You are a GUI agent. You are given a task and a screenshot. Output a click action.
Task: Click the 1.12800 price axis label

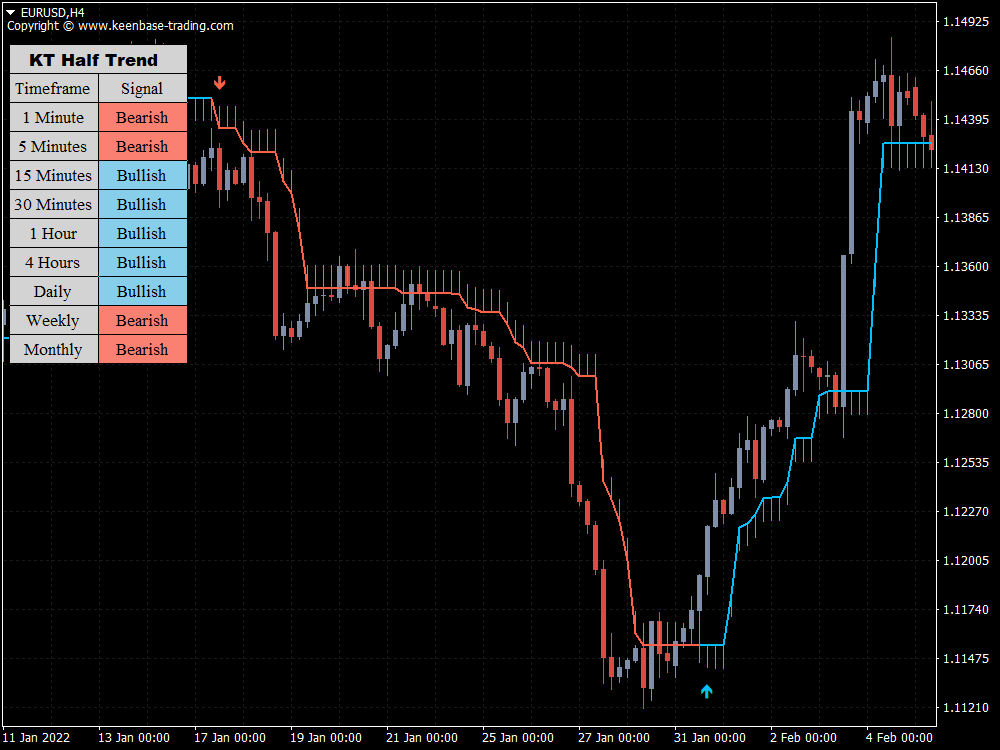[x=966, y=413]
